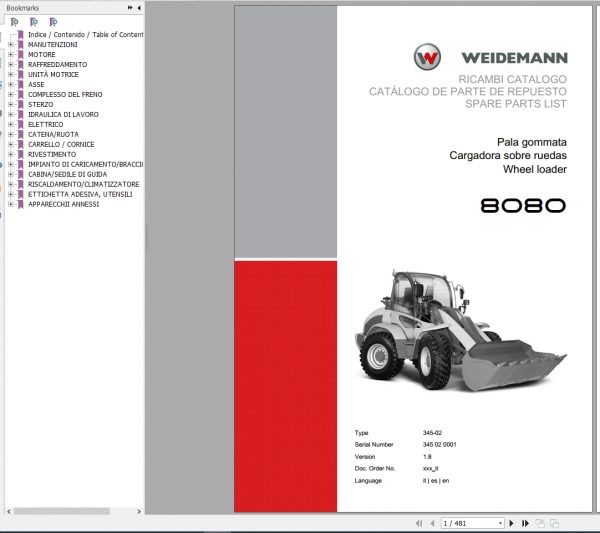Click the Weidemann W logo on the cover page

(x=427, y=57)
